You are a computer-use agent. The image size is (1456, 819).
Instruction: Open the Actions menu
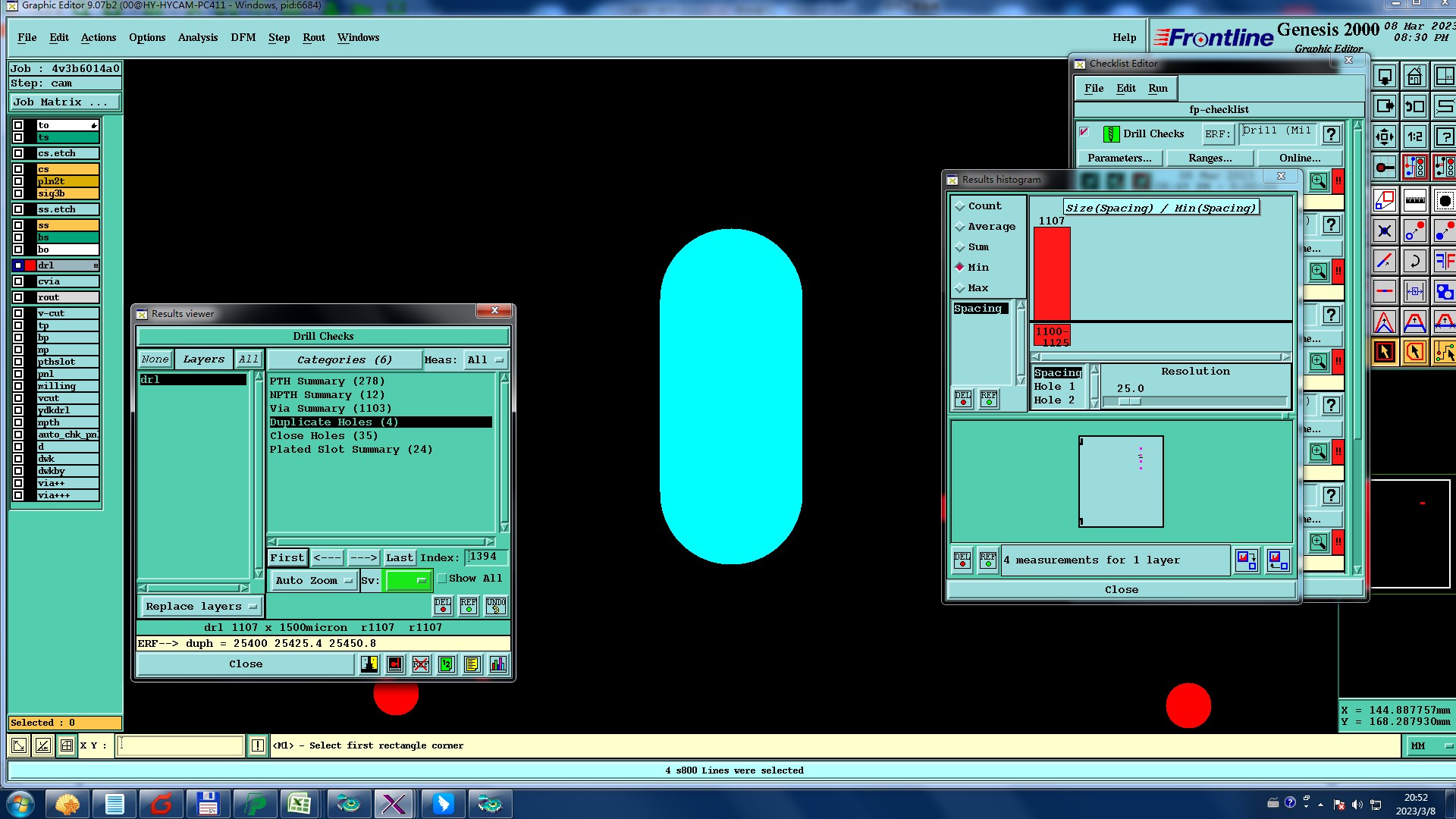(x=99, y=38)
